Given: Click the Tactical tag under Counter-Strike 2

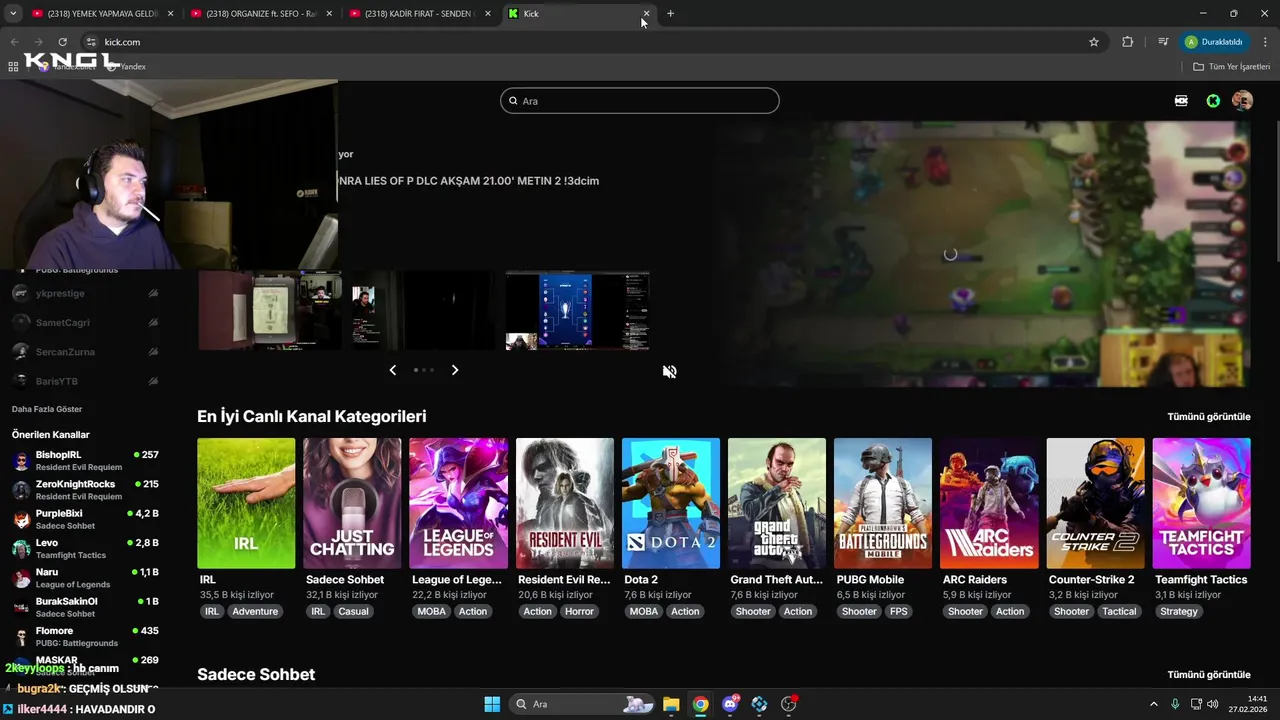Looking at the screenshot, I should click(1119, 611).
